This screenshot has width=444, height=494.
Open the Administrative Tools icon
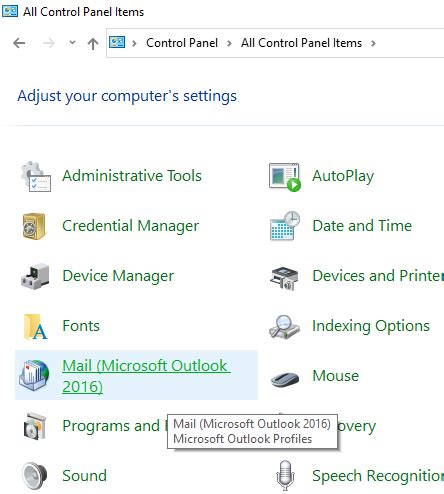pos(36,176)
